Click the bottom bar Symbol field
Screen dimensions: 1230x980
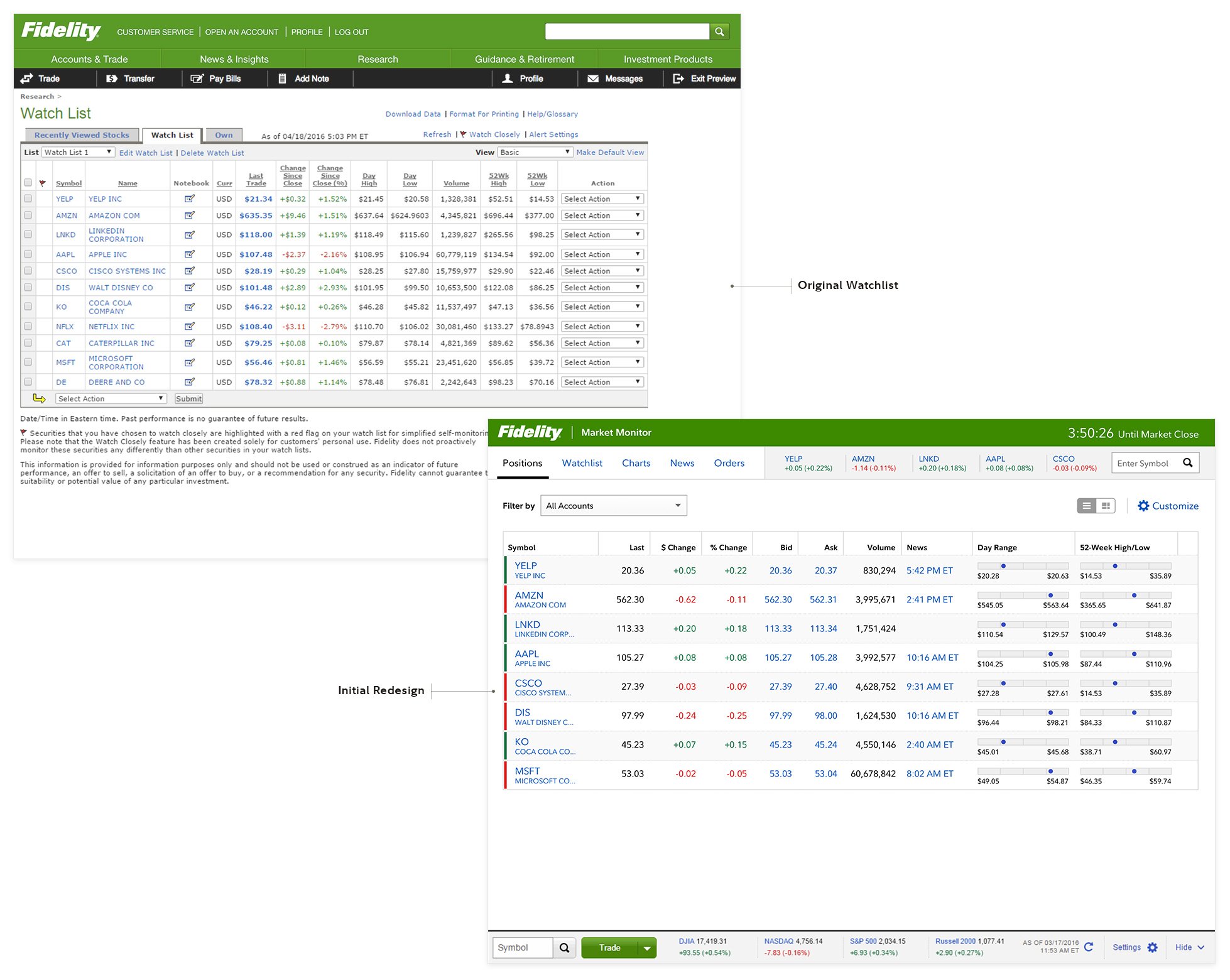point(523,948)
